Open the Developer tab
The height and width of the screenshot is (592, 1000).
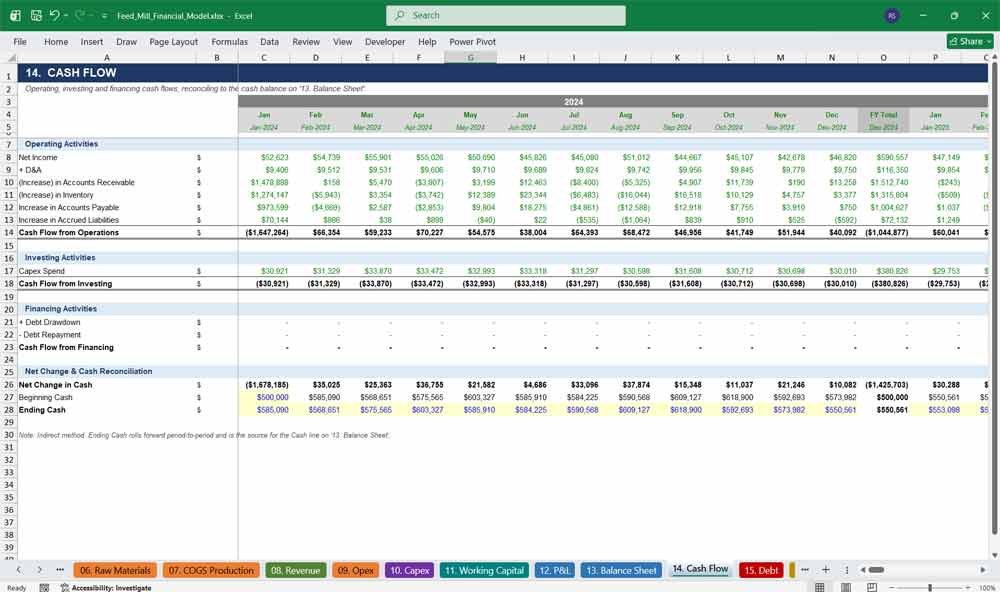[x=385, y=41]
